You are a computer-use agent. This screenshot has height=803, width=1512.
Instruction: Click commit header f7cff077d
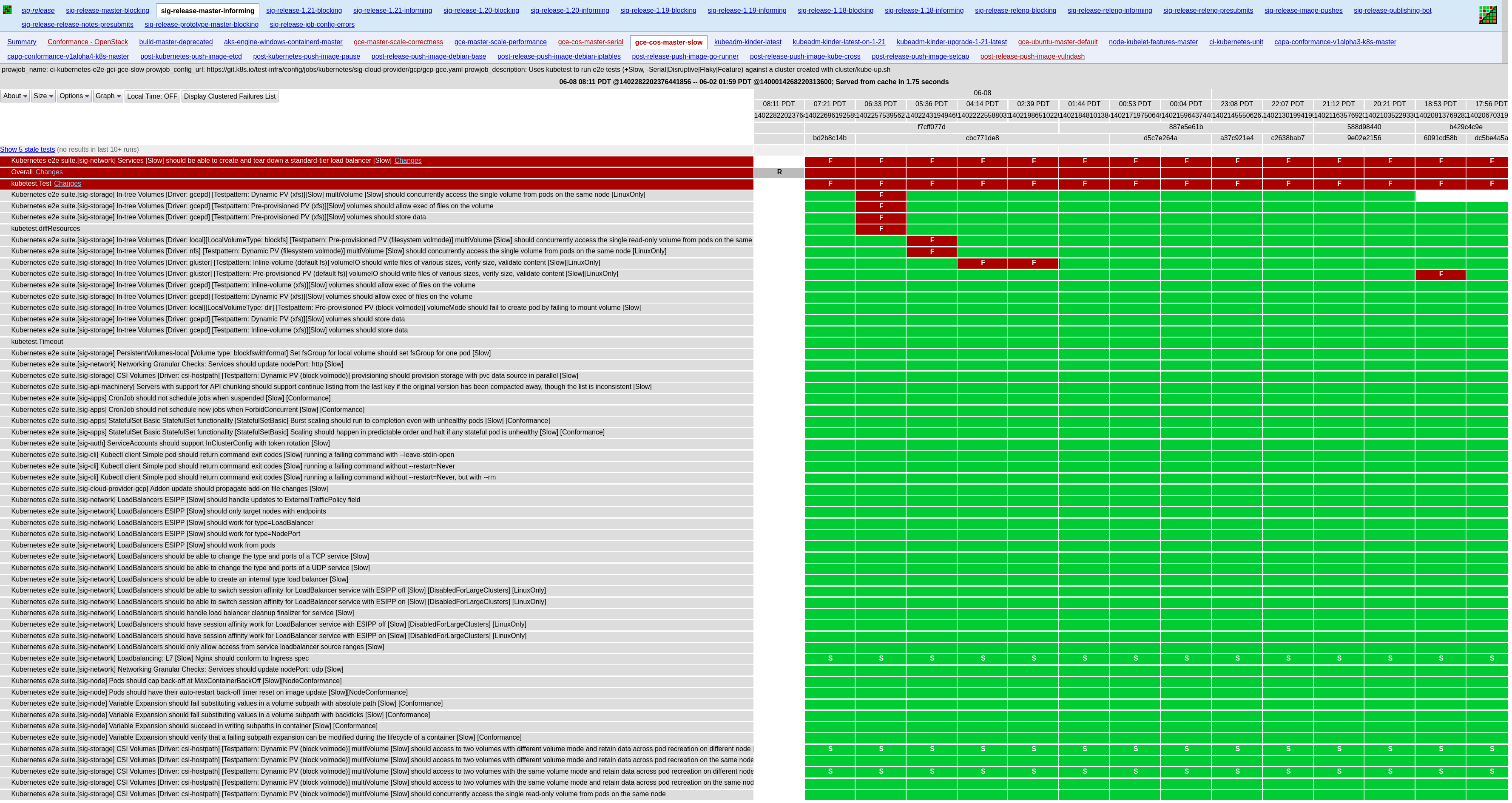tap(932, 128)
